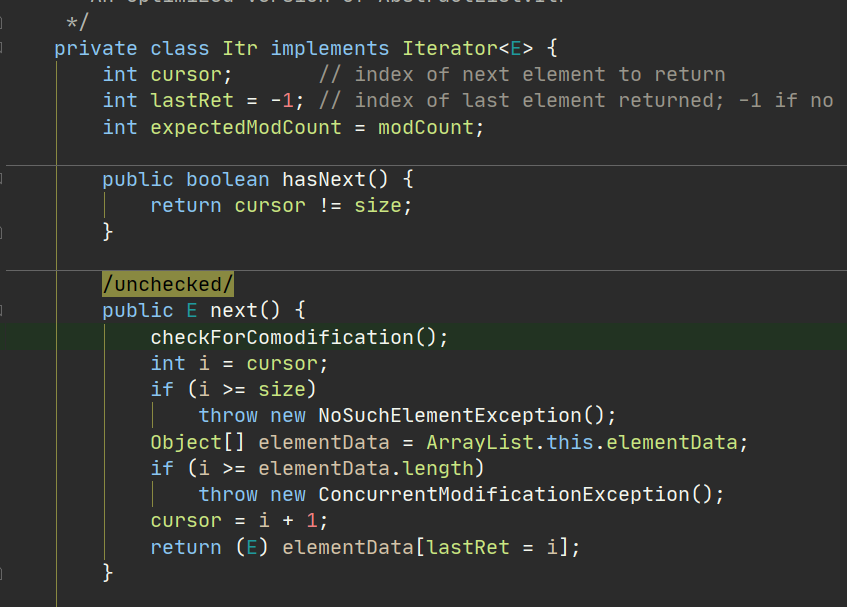Click the 'this' keyword after ArrayList

tap(569, 442)
